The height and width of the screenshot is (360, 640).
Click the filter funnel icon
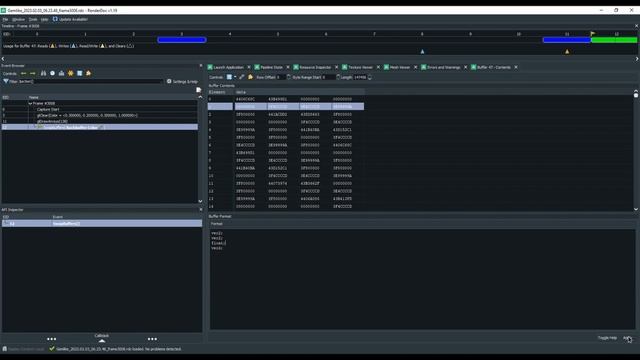(6, 81)
